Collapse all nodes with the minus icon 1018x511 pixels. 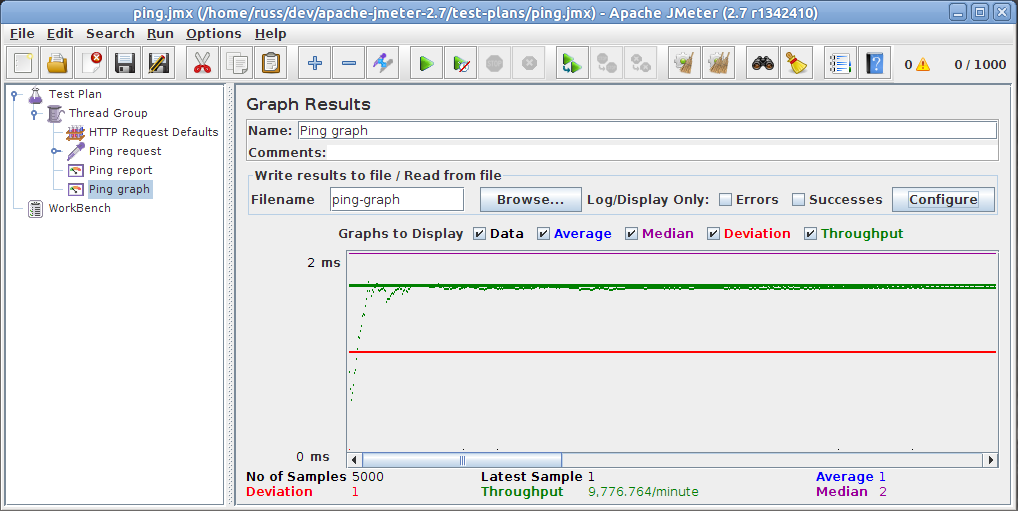[x=349, y=63]
